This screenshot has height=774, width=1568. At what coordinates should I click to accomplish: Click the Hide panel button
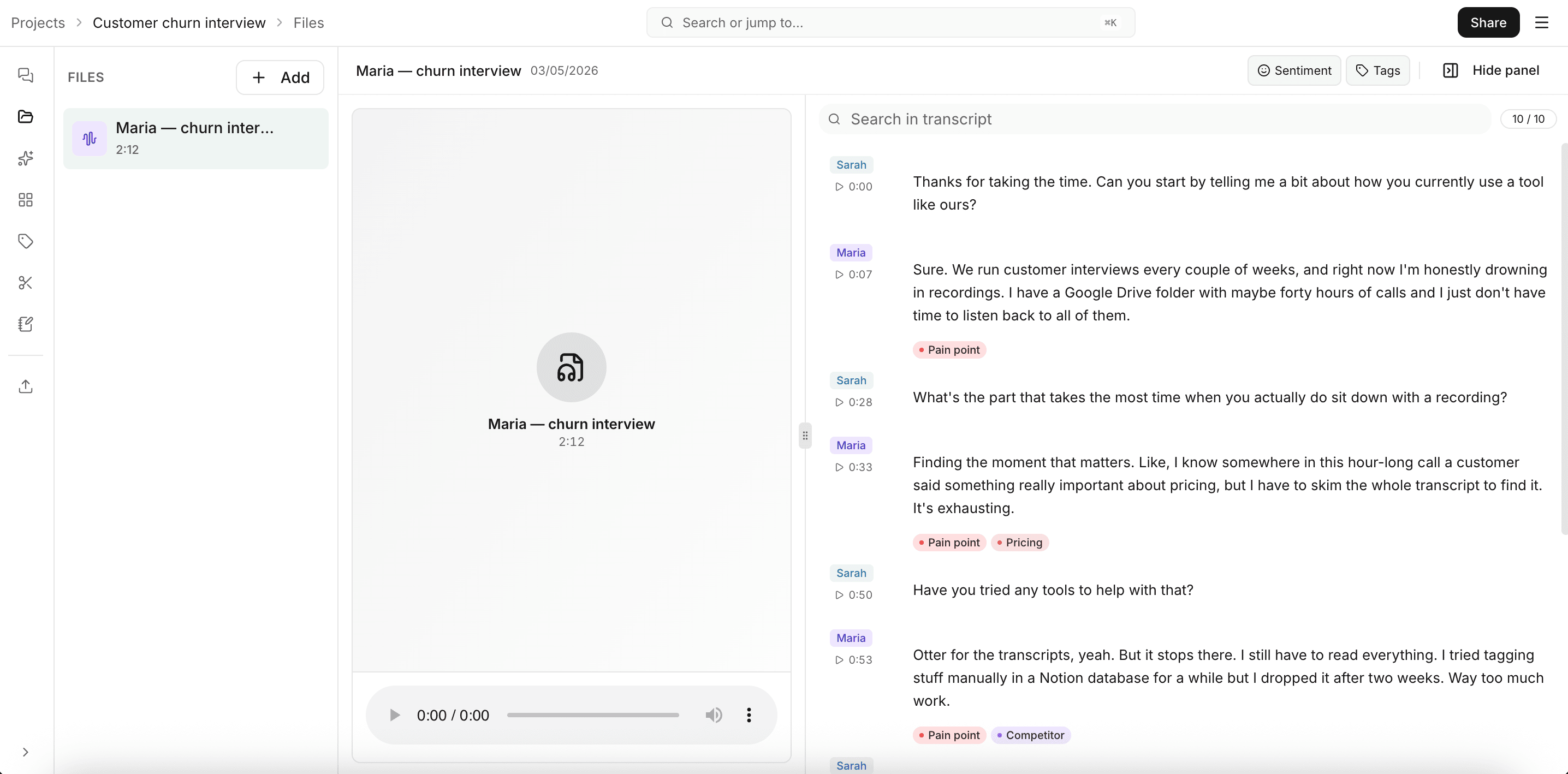pos(1490,70)
